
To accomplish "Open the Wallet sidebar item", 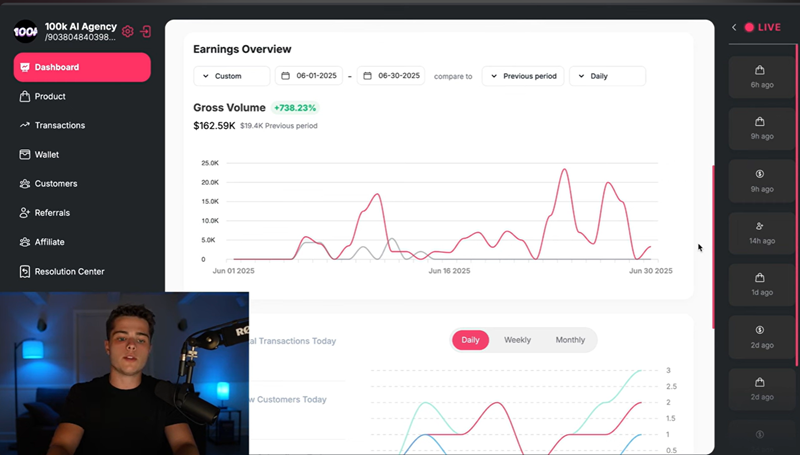I will (47, 155).
